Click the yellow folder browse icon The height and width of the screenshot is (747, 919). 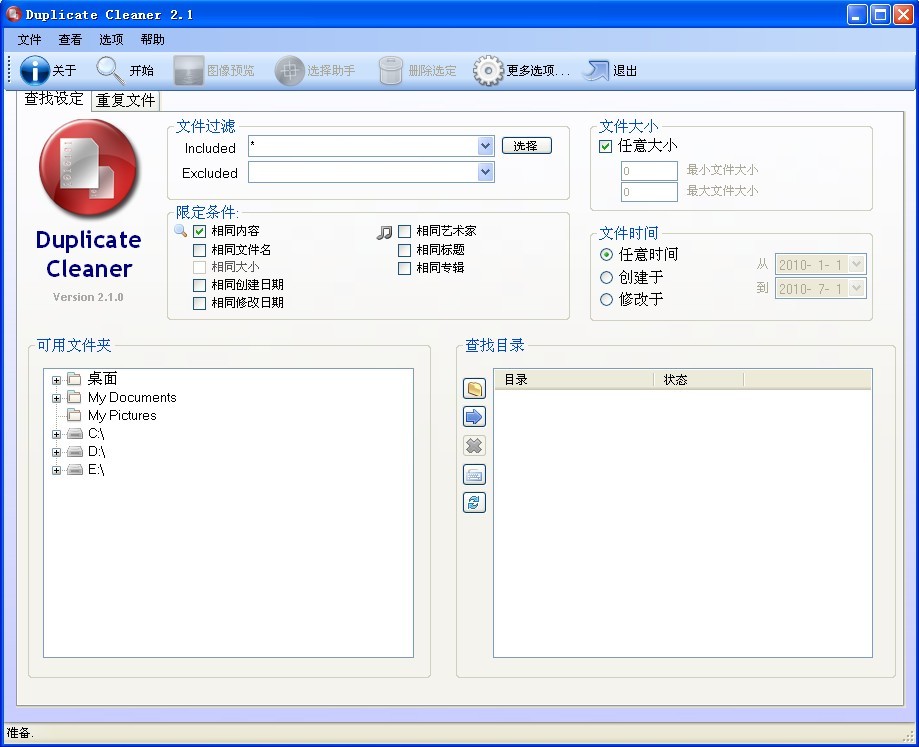coord(474,389)
